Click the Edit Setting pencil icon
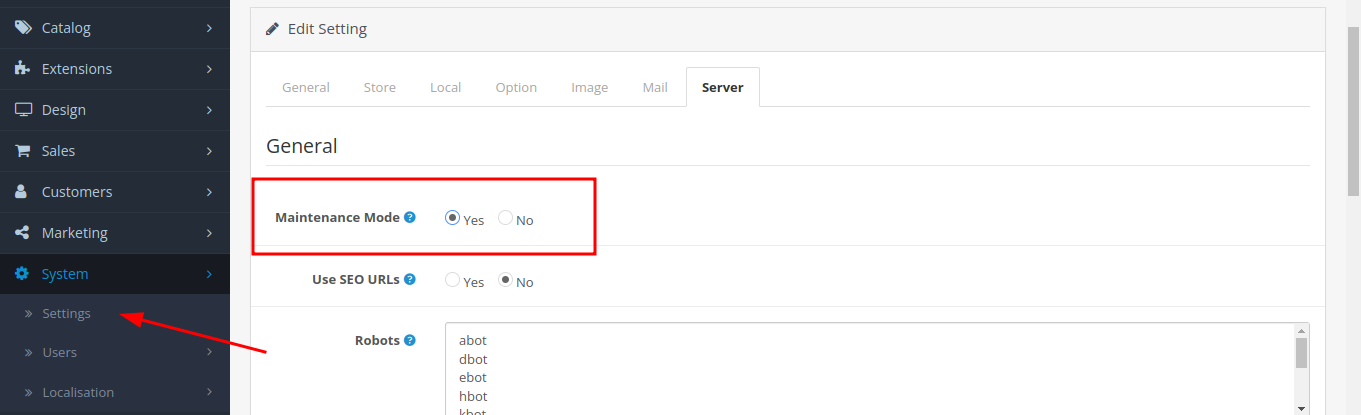 (x=272, y=29)
